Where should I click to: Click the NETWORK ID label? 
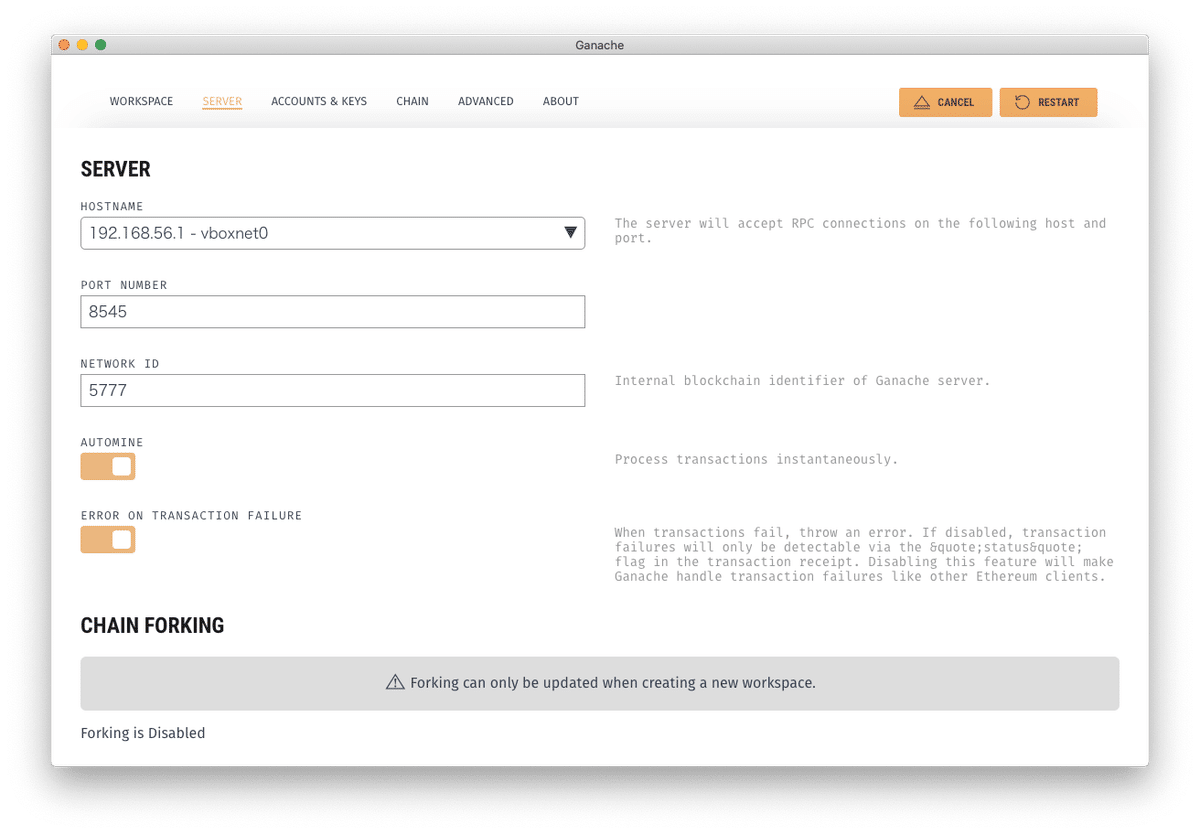tap(120, 364)
